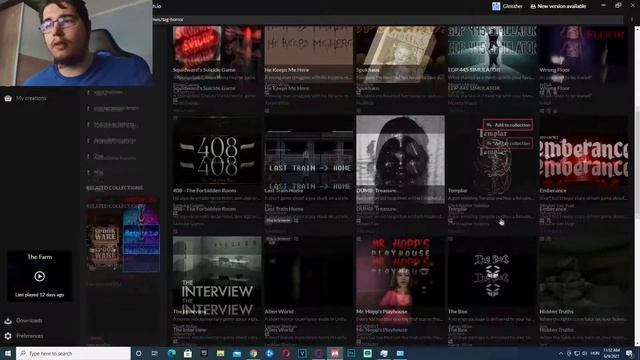Play The Farm from the sidebar

40,276
